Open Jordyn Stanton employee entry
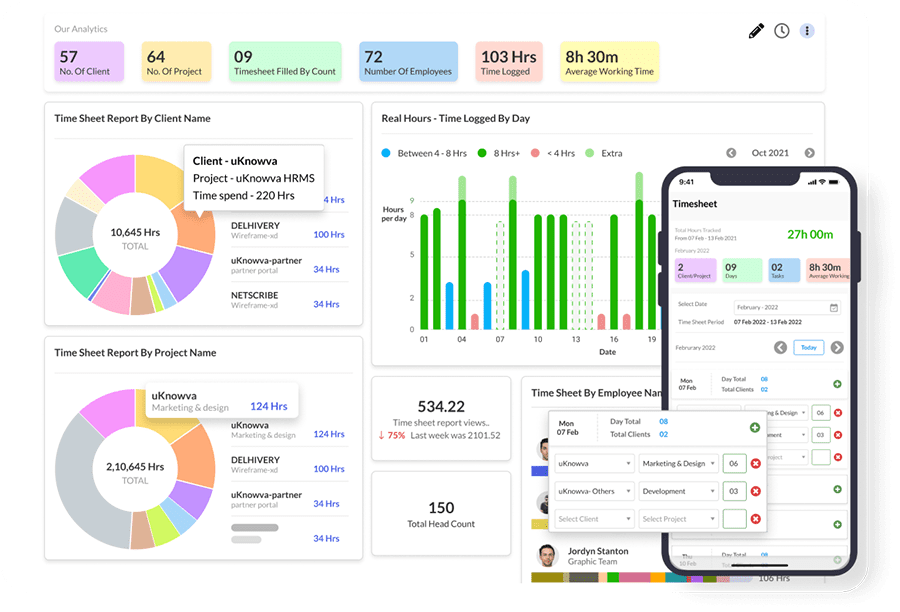Screen dimensions: 900x612 (597, 556)
